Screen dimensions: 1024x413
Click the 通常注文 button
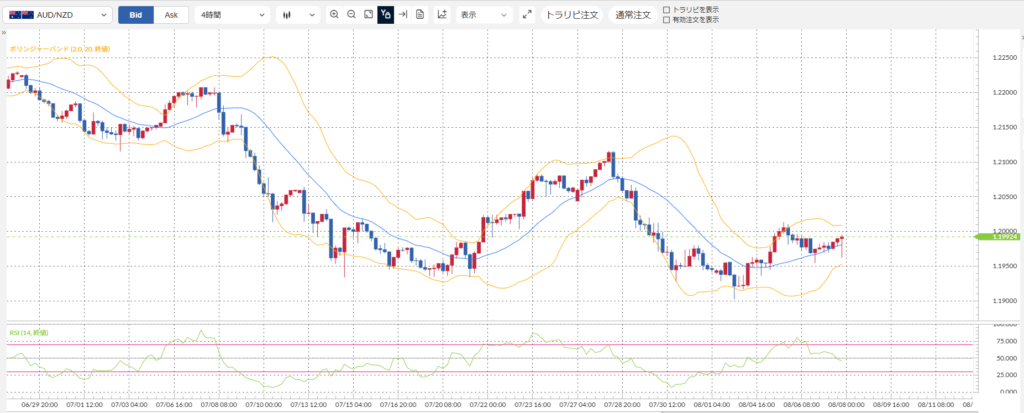coord(633,14)
